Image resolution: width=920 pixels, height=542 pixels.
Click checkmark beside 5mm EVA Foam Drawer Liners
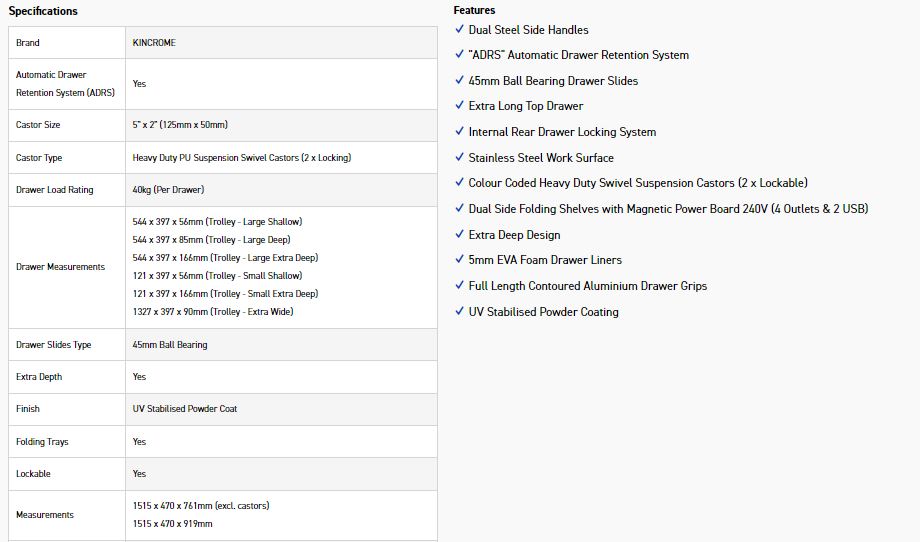click(459, 259)
